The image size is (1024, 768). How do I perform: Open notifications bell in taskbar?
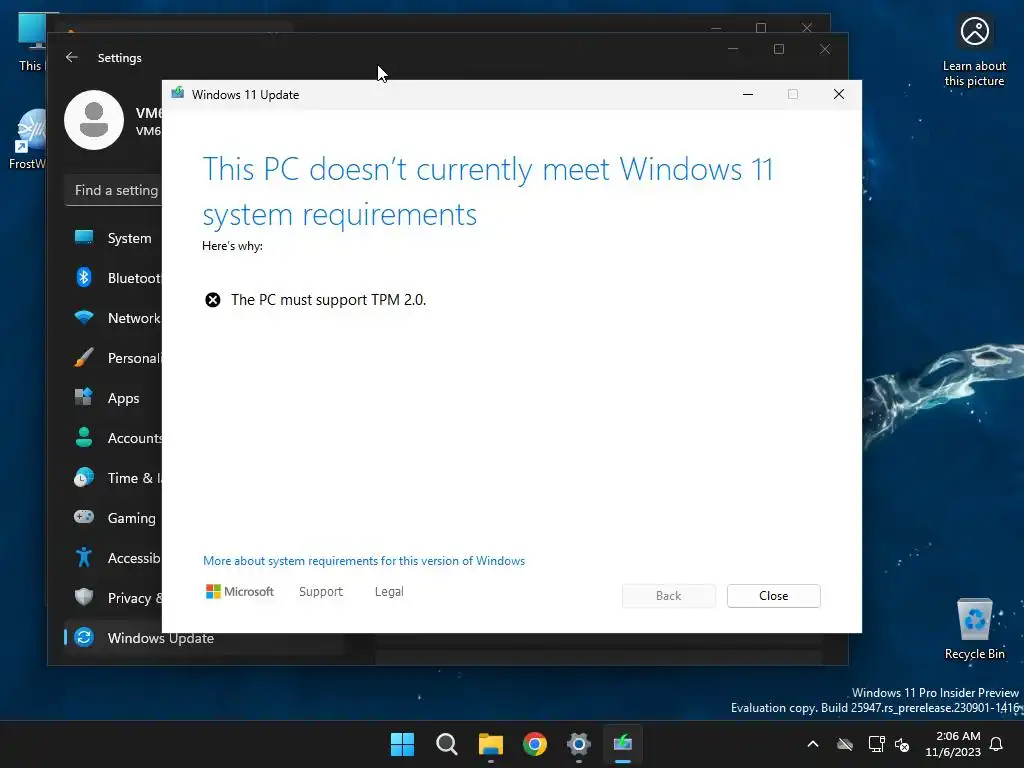997,744
